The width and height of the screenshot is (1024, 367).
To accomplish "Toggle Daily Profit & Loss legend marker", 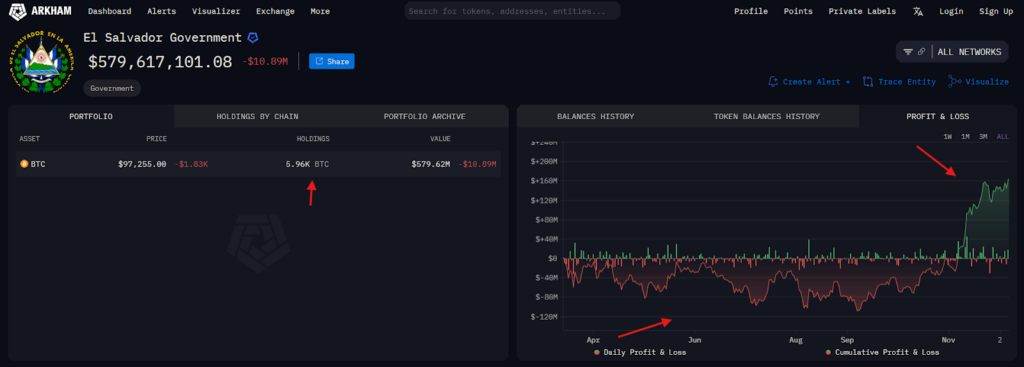I will coord(596,353).
